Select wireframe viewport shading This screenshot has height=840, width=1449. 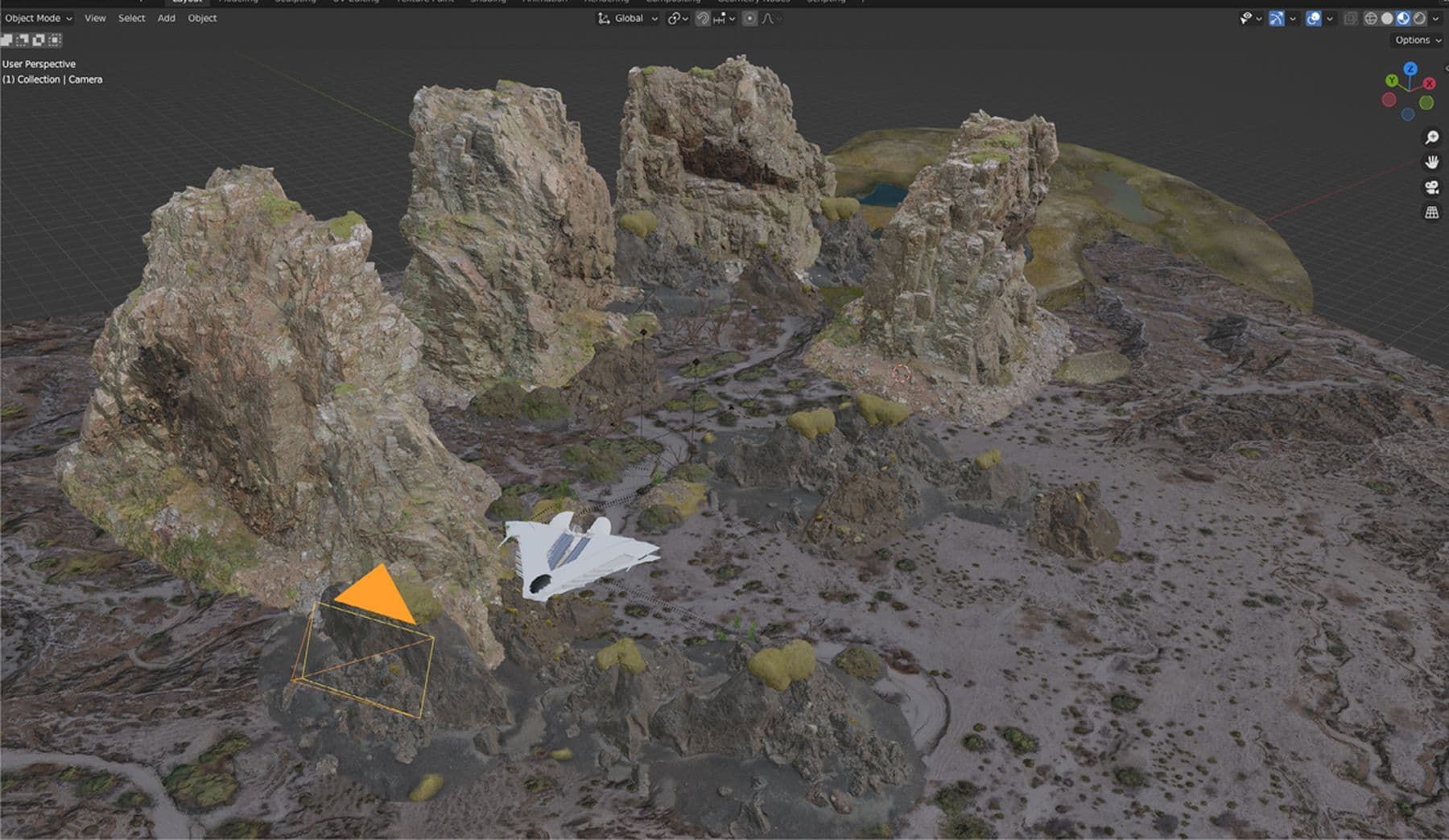tap(1370, 19)
